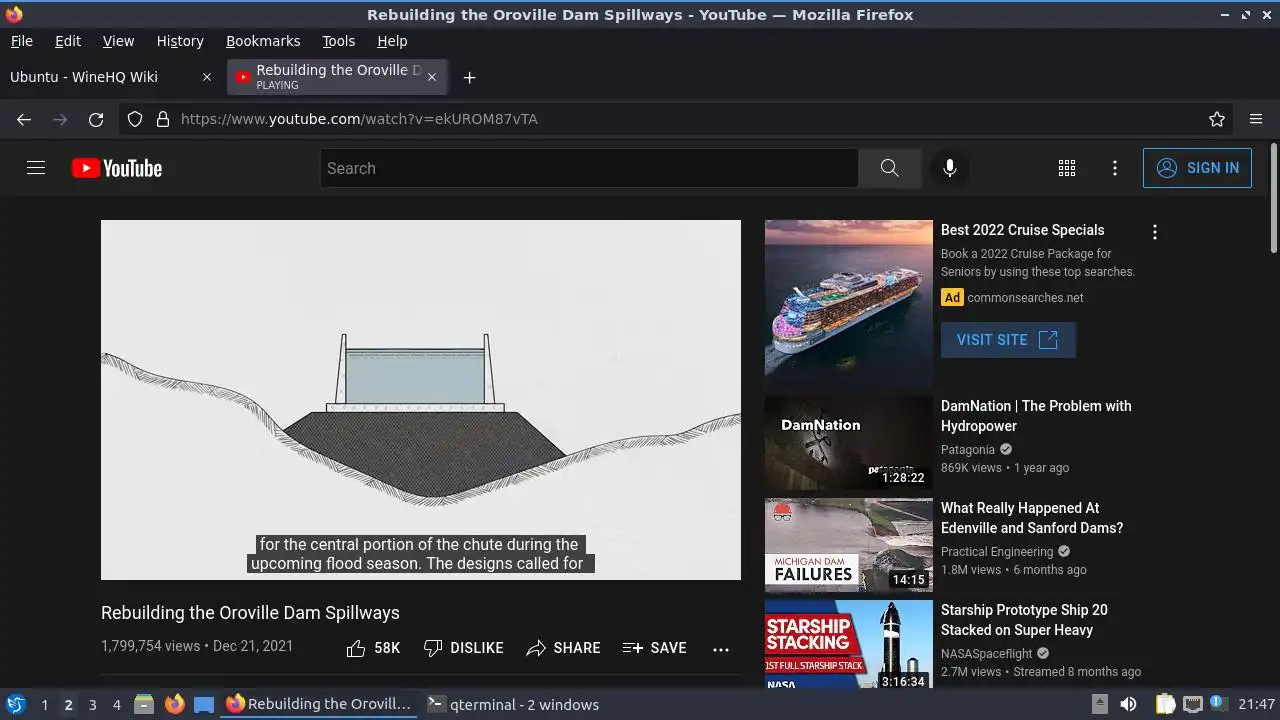The image size is (1280, 720).
Task: Open the cruise ship ad thumbnail
Action: (x=849, y=304)
